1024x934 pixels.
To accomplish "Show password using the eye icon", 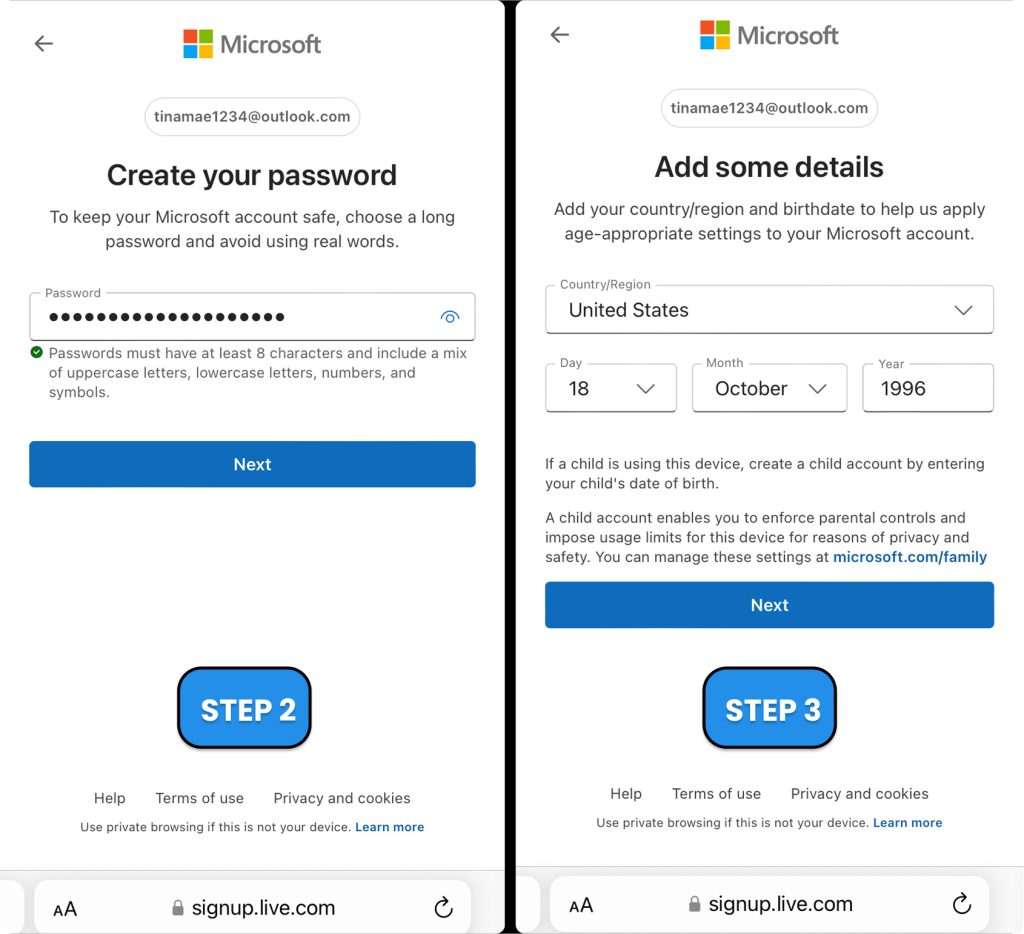I will tap(449, 317).
